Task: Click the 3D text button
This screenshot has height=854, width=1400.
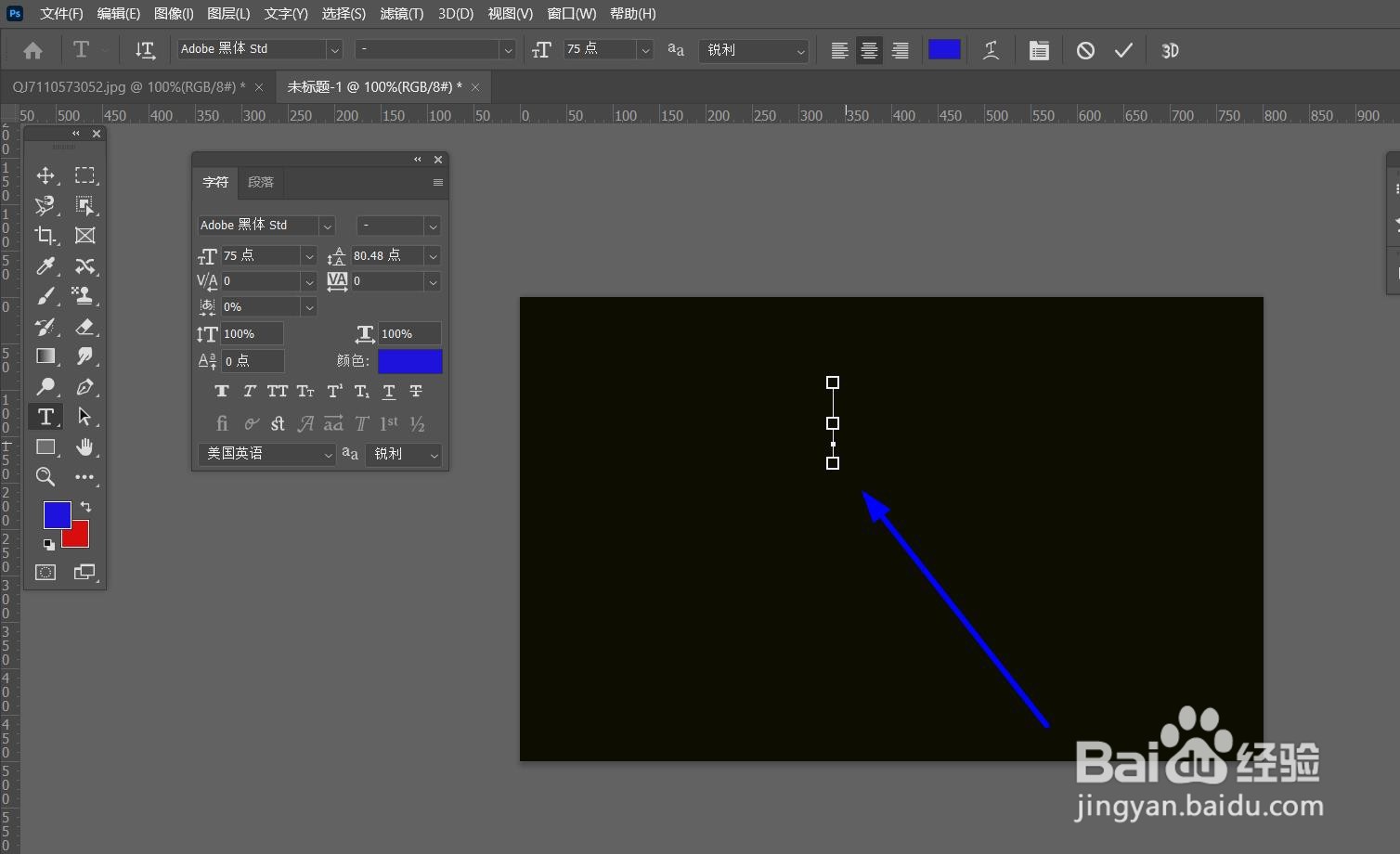Action: (1170, 51)
